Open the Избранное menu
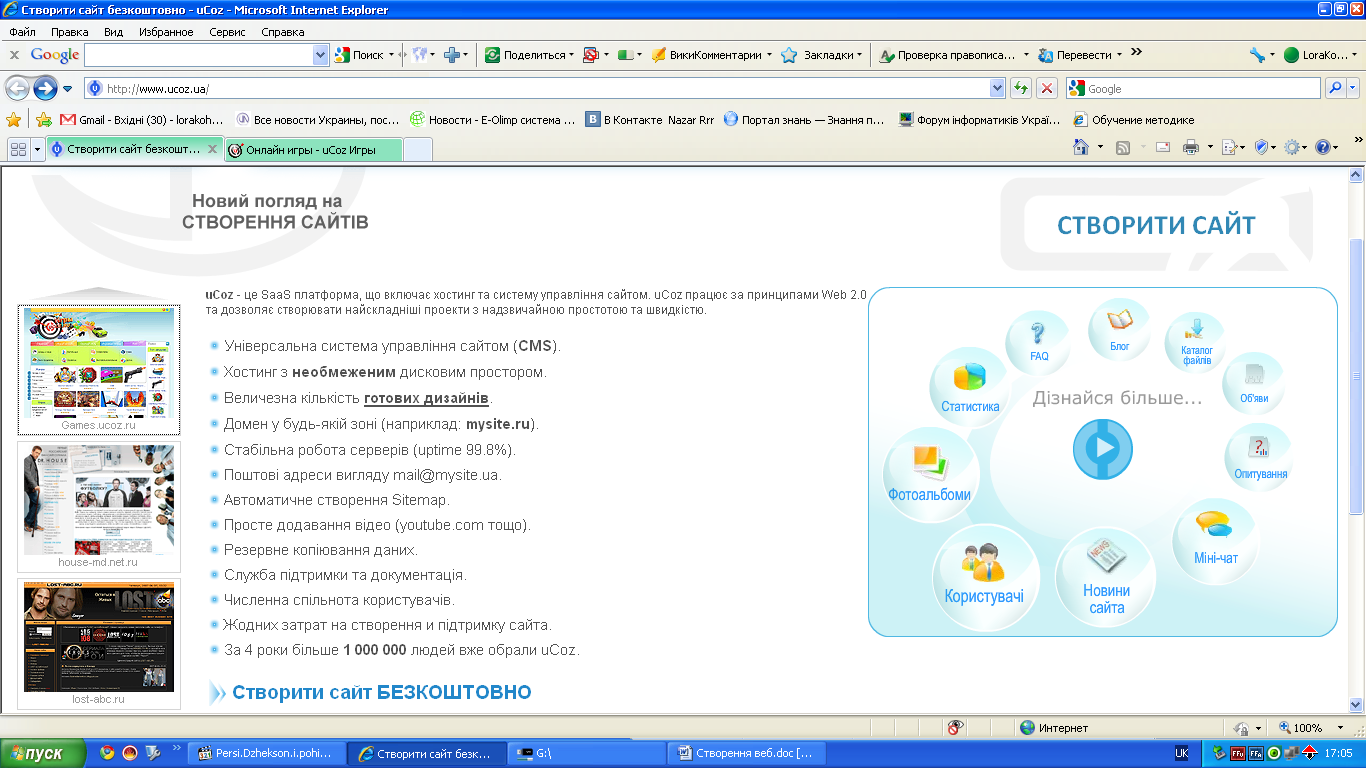The height and width of the screenshot is (768, 1366). [x=167, y=32]
